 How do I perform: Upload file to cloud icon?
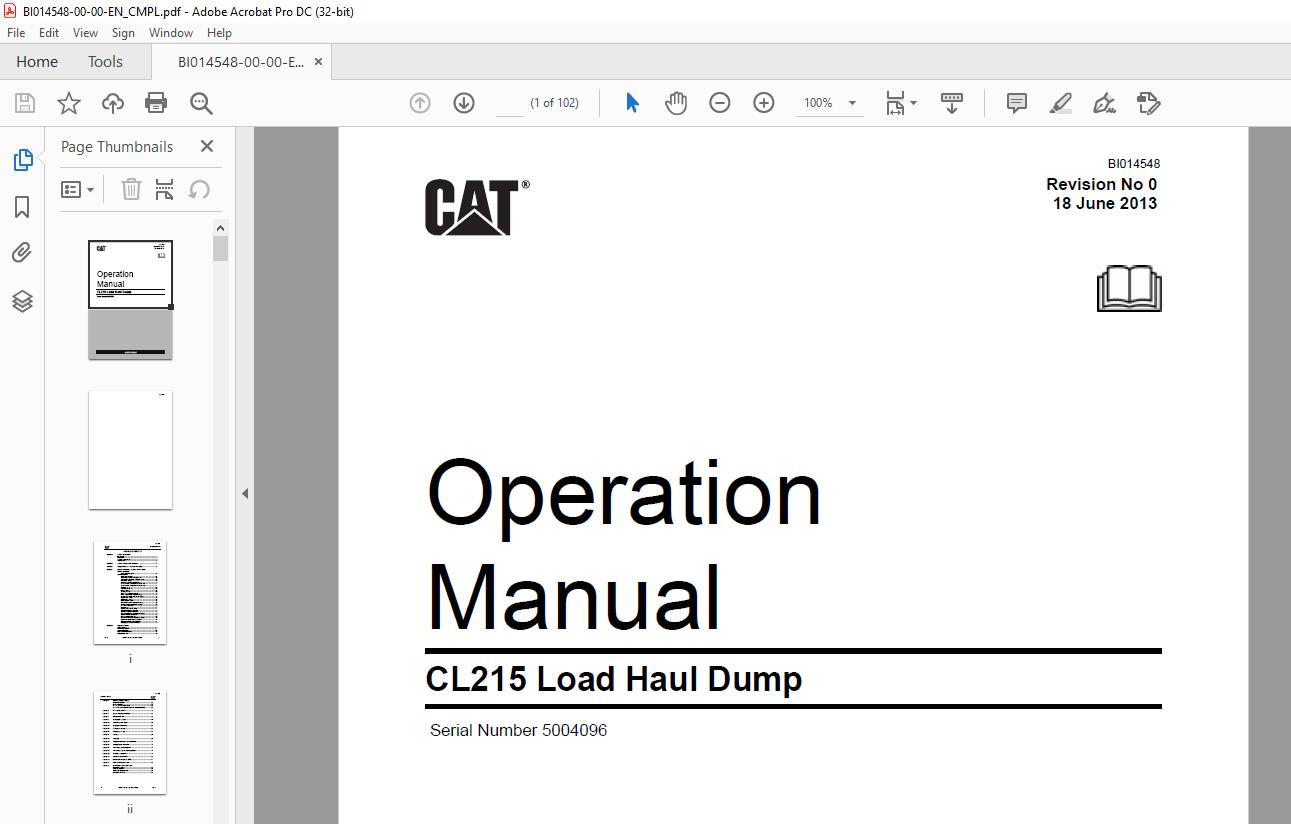(x=113, y=103)
